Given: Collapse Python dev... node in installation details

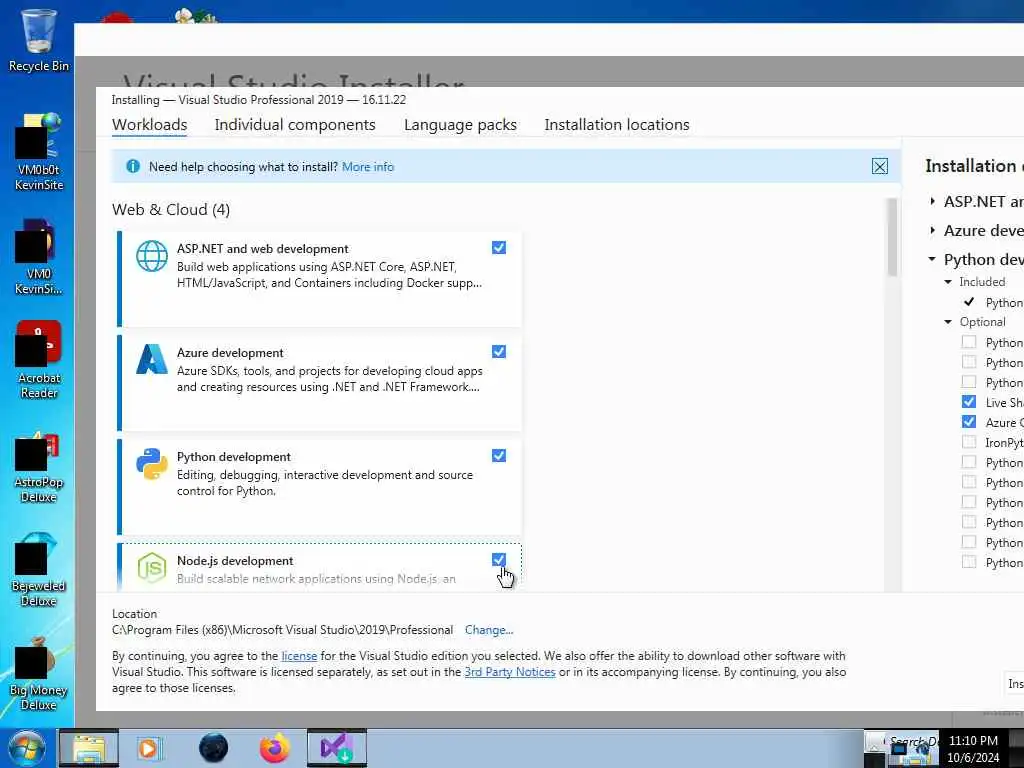Looking at the screenshot, I should click(x=932, y=259).
